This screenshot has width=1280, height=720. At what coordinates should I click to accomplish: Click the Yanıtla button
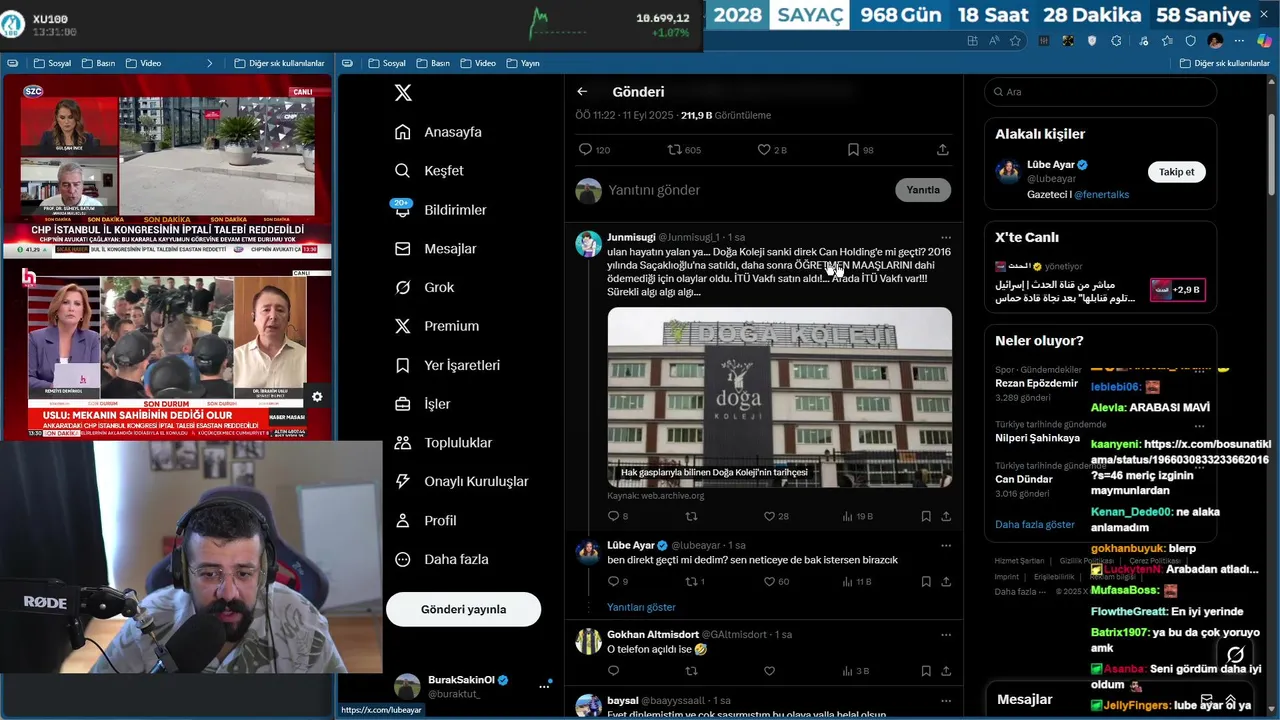point(922,190)
